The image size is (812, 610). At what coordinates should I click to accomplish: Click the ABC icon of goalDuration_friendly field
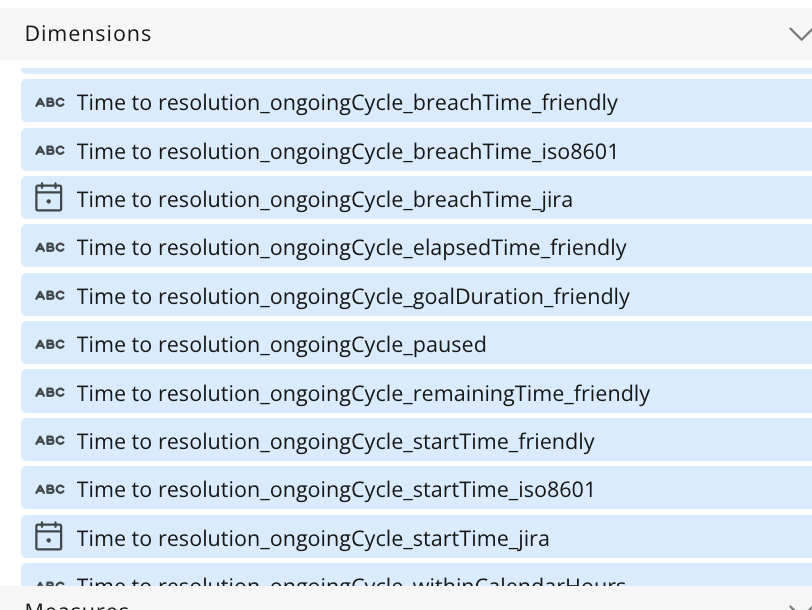(50, 296)
